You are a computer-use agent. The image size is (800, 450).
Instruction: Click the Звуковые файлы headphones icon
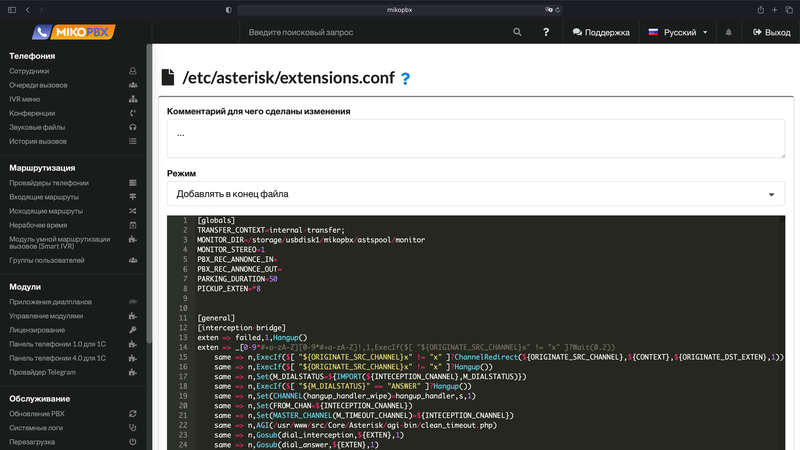pyautogui.click(x=133, y=127)
